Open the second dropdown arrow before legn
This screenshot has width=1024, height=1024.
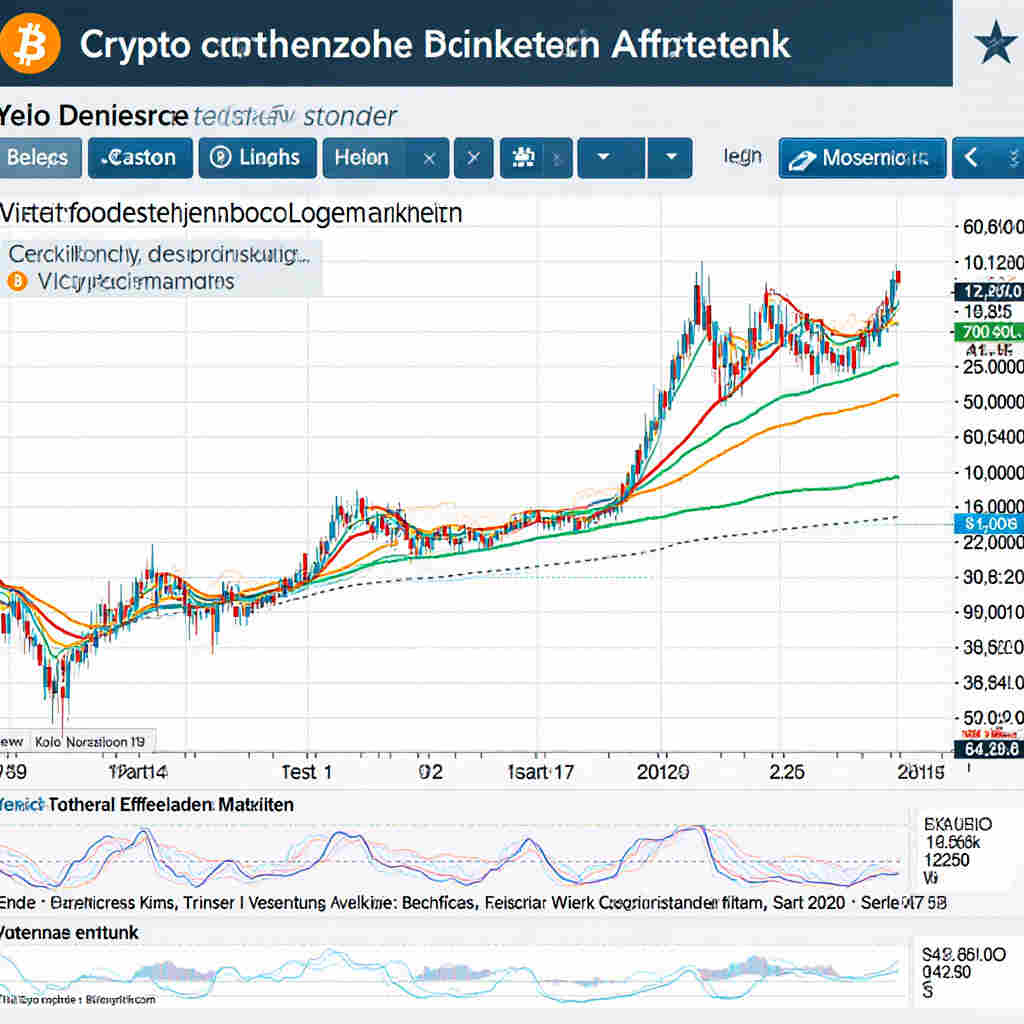point(670,158)
